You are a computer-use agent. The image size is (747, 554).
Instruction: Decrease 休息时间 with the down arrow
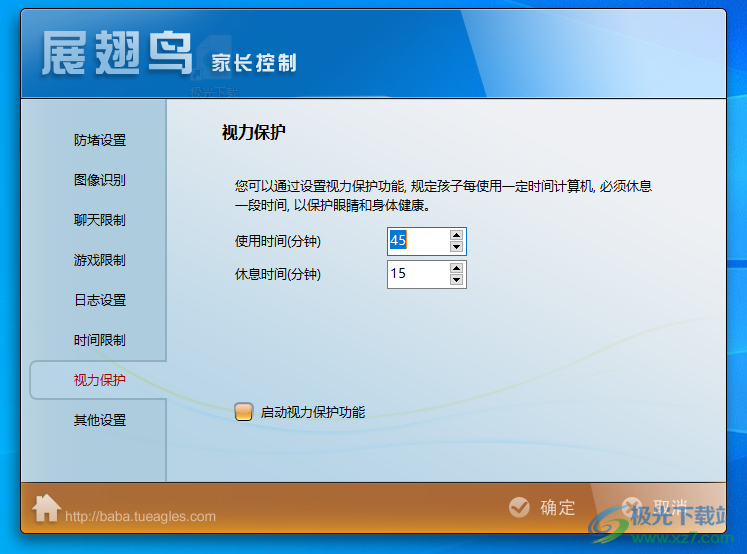pyautogui.click(x=456, y=280)
